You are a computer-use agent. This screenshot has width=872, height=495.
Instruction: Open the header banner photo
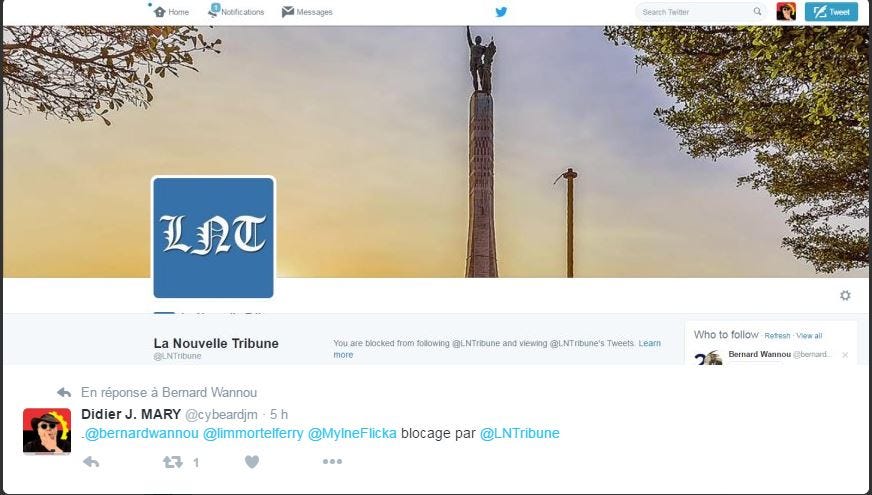click(x=436, y=151)
